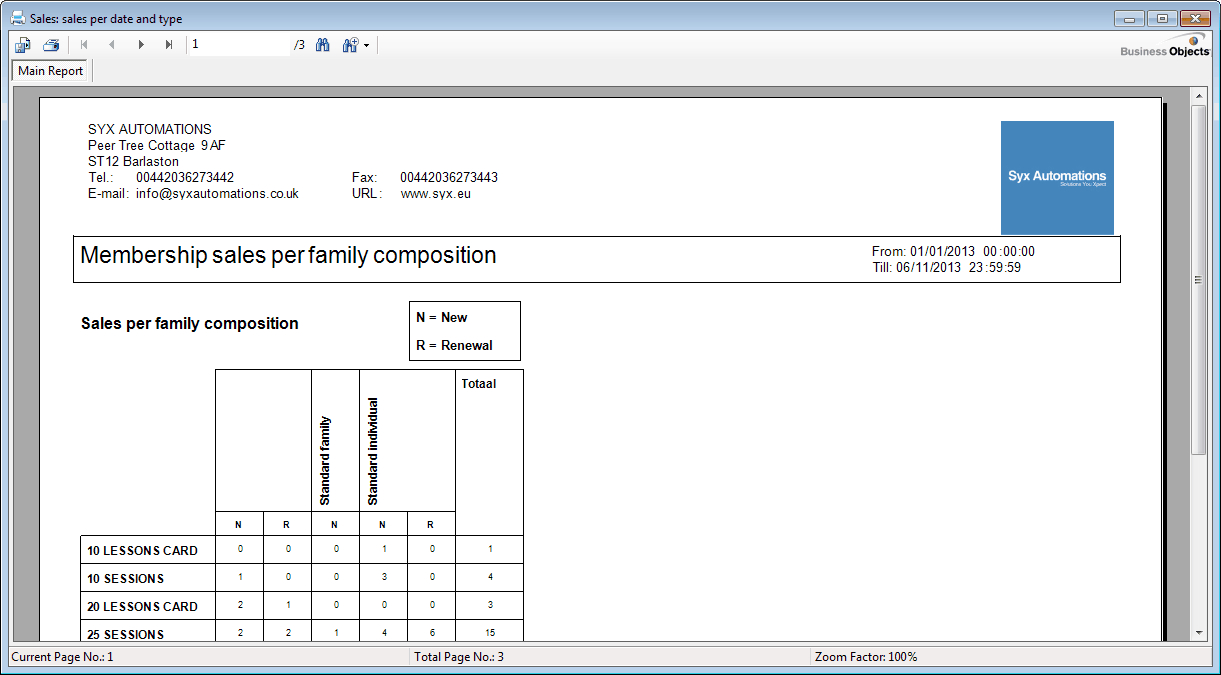Image resolution: width=1221 pixels, height=675 pixels.
Task: Jump to the last page
Action: (x=169, y=45)
